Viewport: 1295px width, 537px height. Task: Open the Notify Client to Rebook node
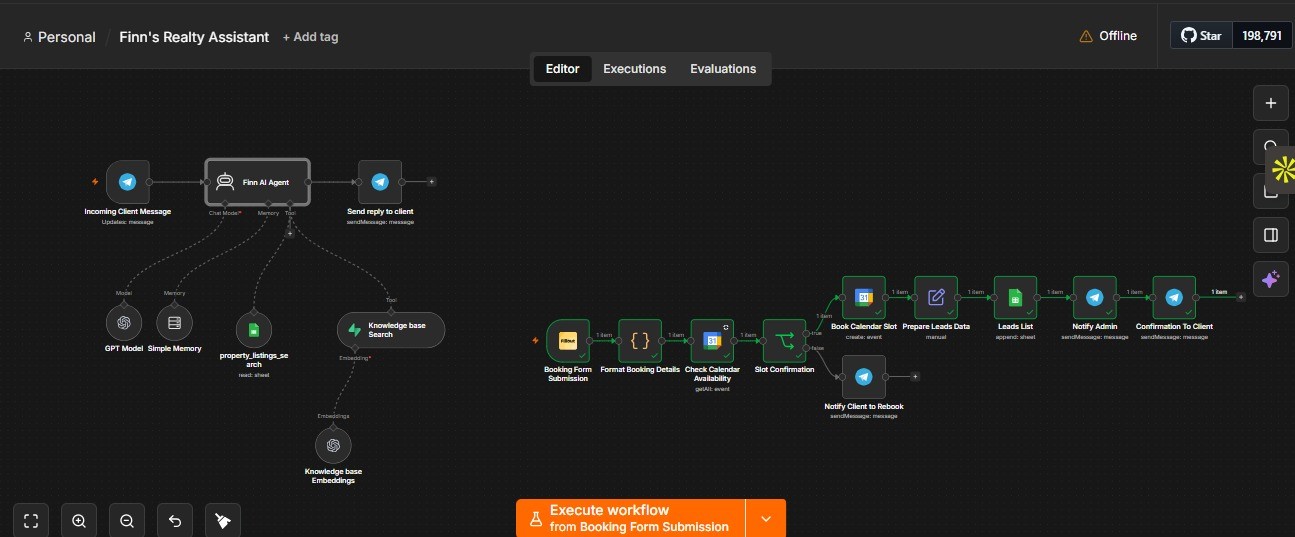864,376
